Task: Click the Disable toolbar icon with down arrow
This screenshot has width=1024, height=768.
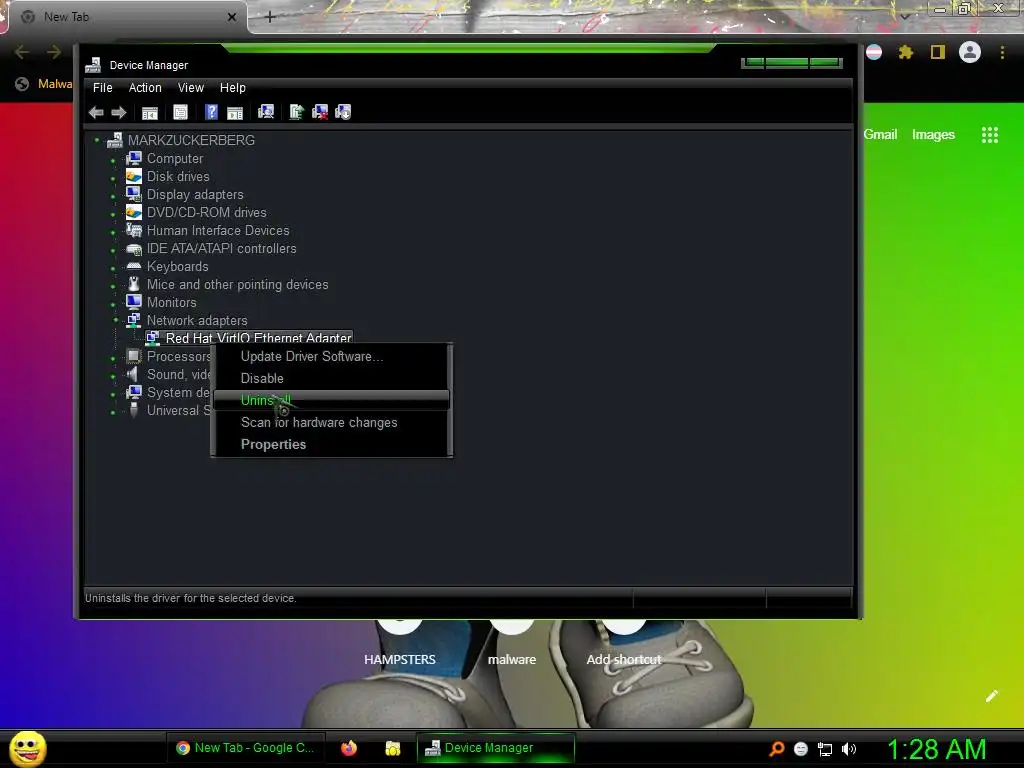Action: (343, 112)
